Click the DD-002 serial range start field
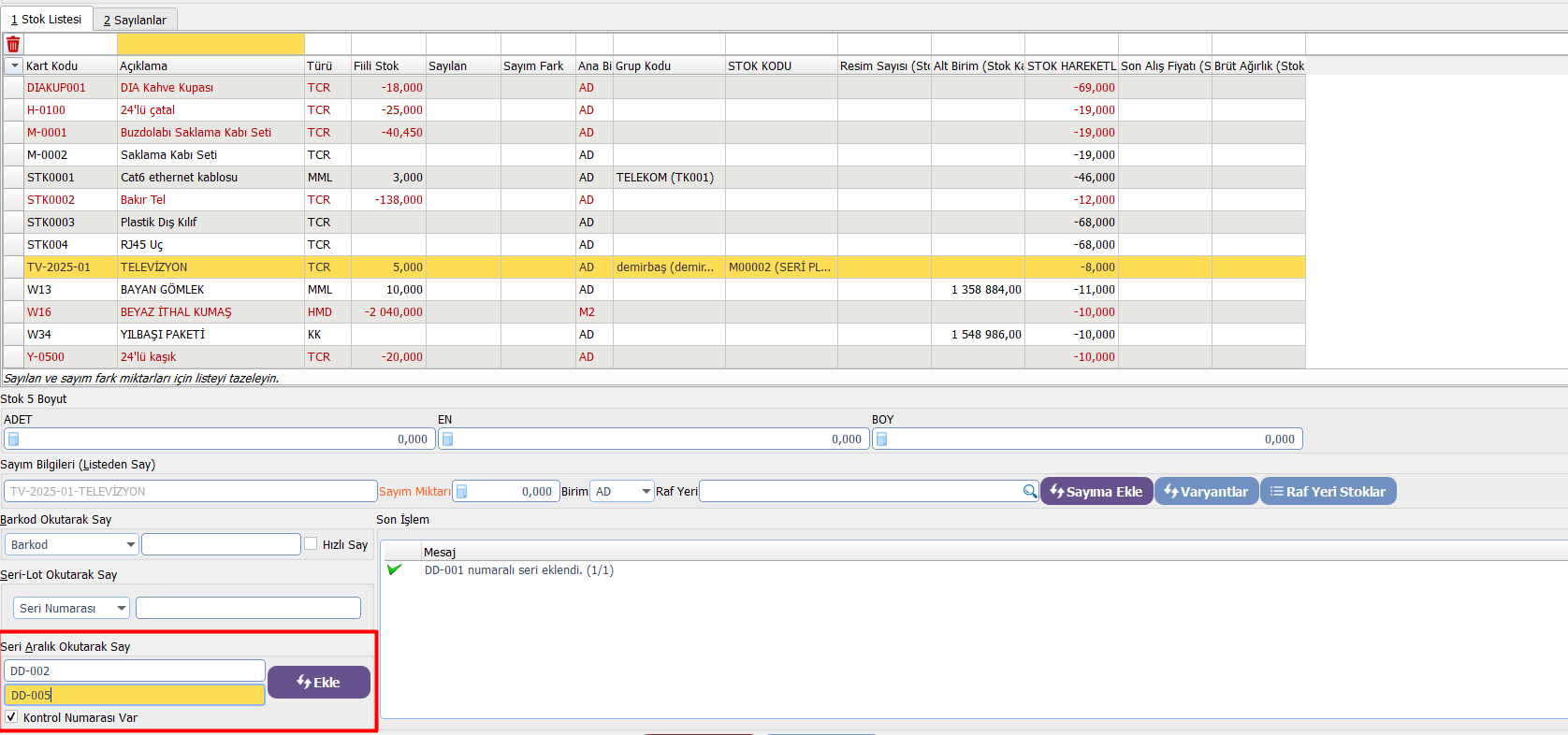Viewport: 1568px width, 735px height. point(135,670)
